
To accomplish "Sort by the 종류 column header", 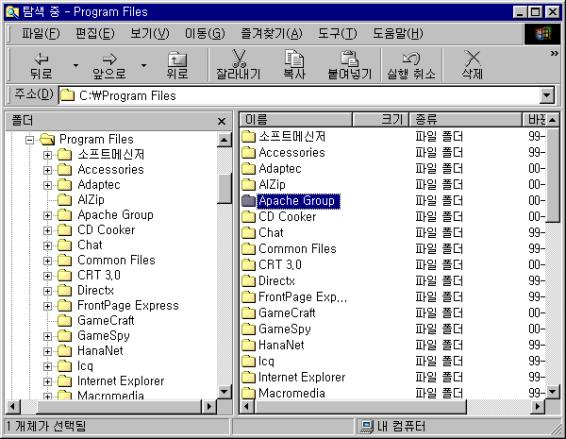I will click(x=465, y=119).
